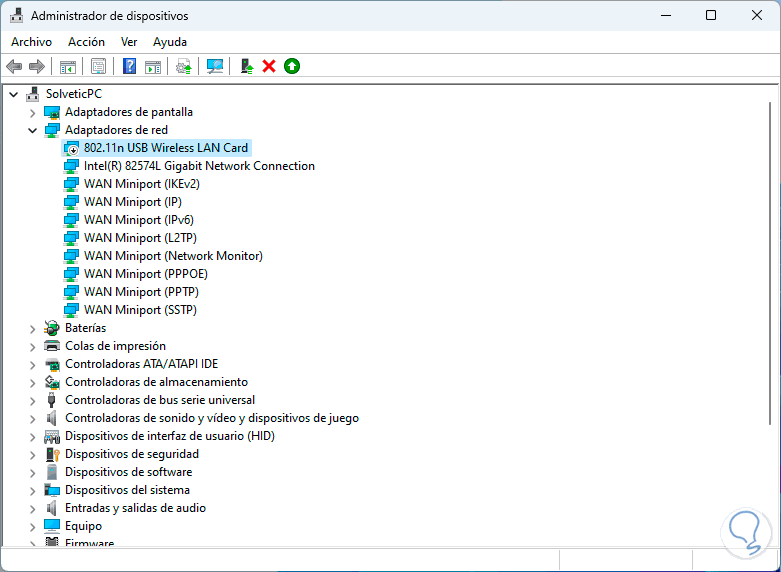Click the Adaptadores de red icon
The height and width of the screenshot is (572, 781).
pos(52,130)
